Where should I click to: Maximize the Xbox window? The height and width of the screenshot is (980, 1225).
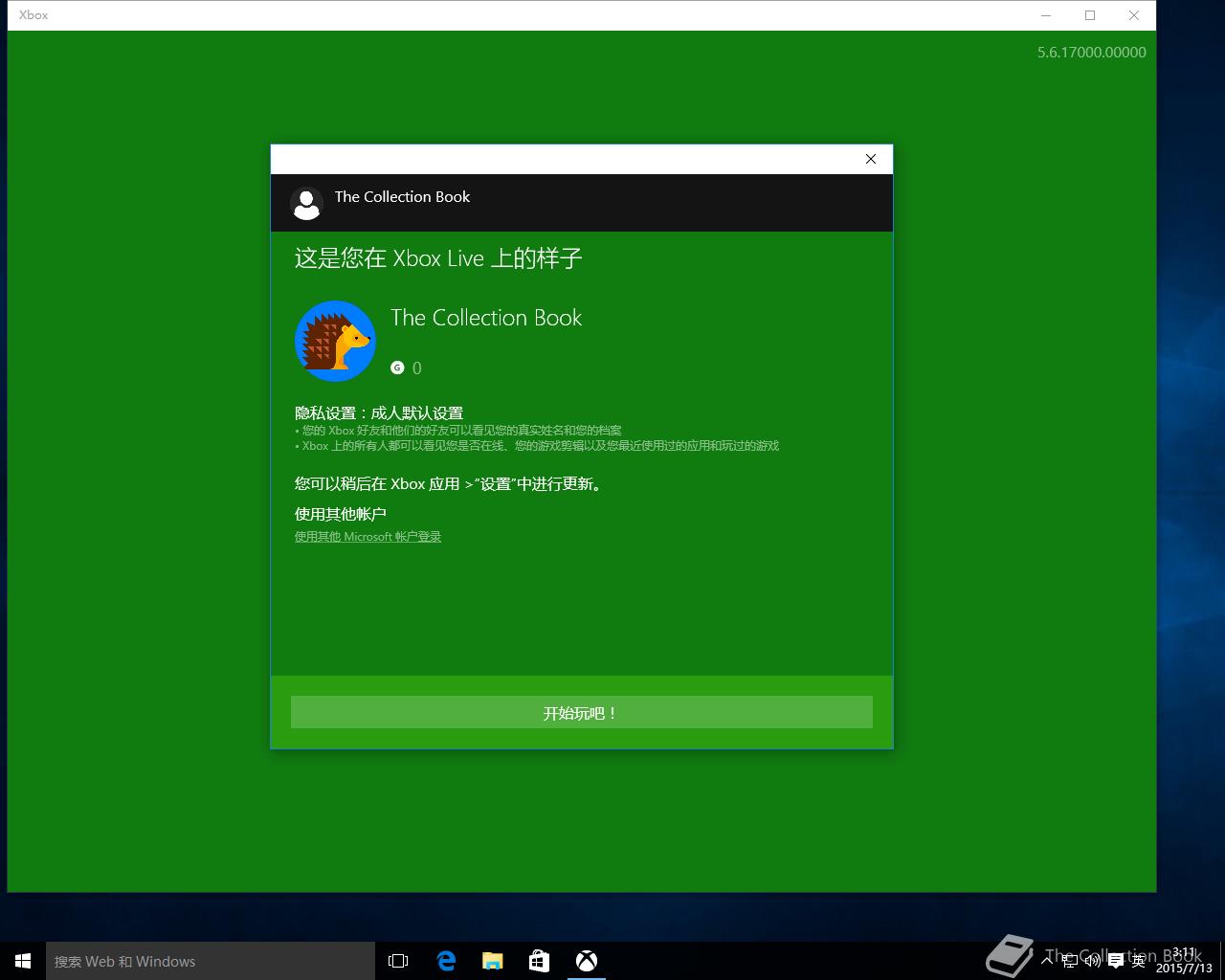pos(1090,15)
